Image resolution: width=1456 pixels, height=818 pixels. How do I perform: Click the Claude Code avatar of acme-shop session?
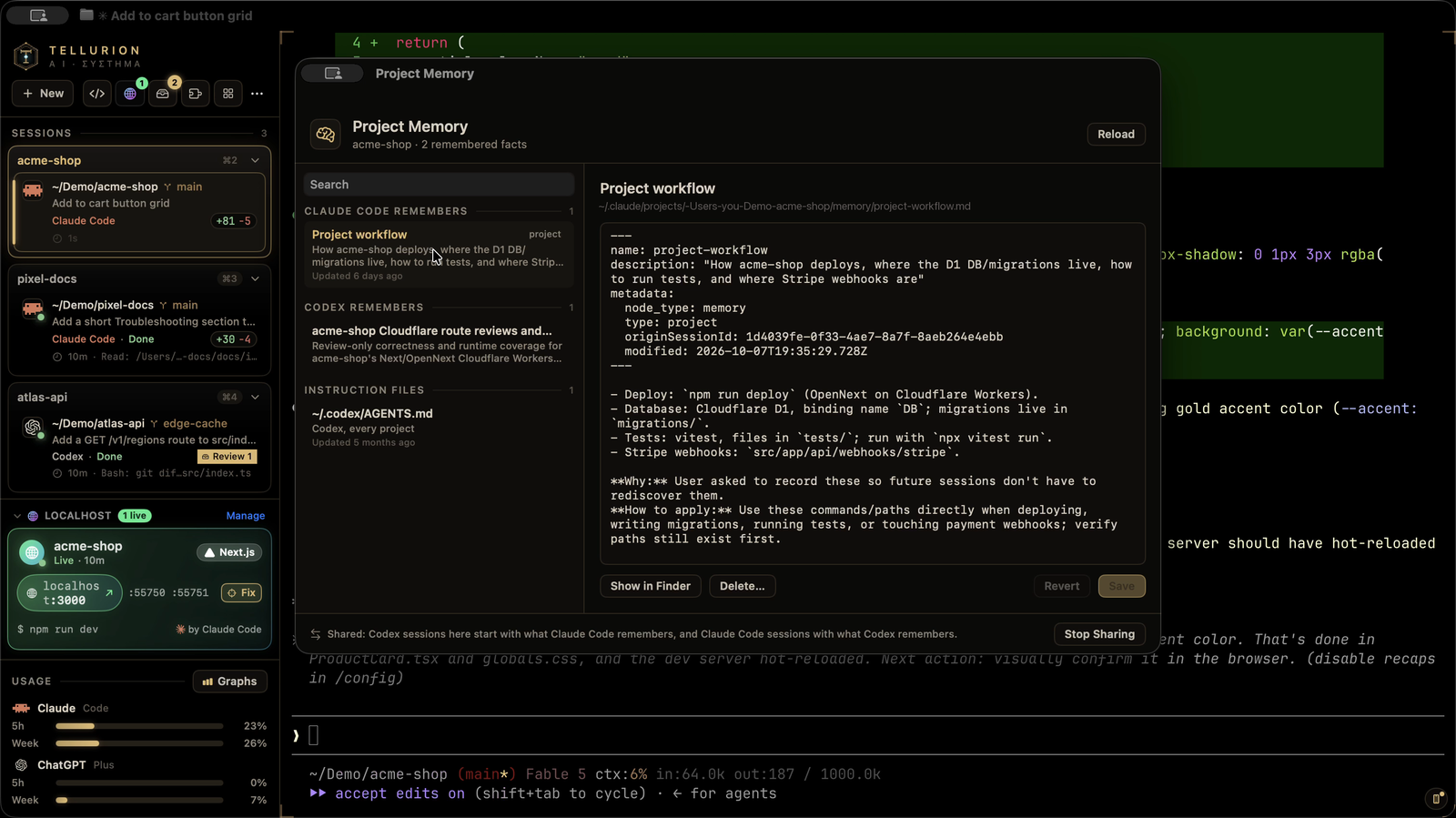pos(33,190)
